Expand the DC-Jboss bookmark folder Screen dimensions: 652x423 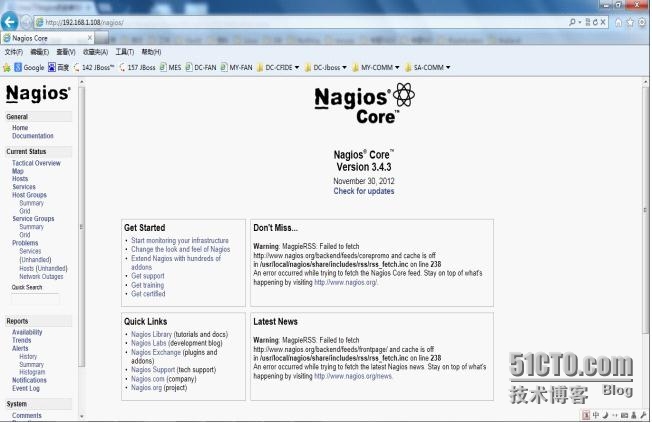tap(326, 67)
